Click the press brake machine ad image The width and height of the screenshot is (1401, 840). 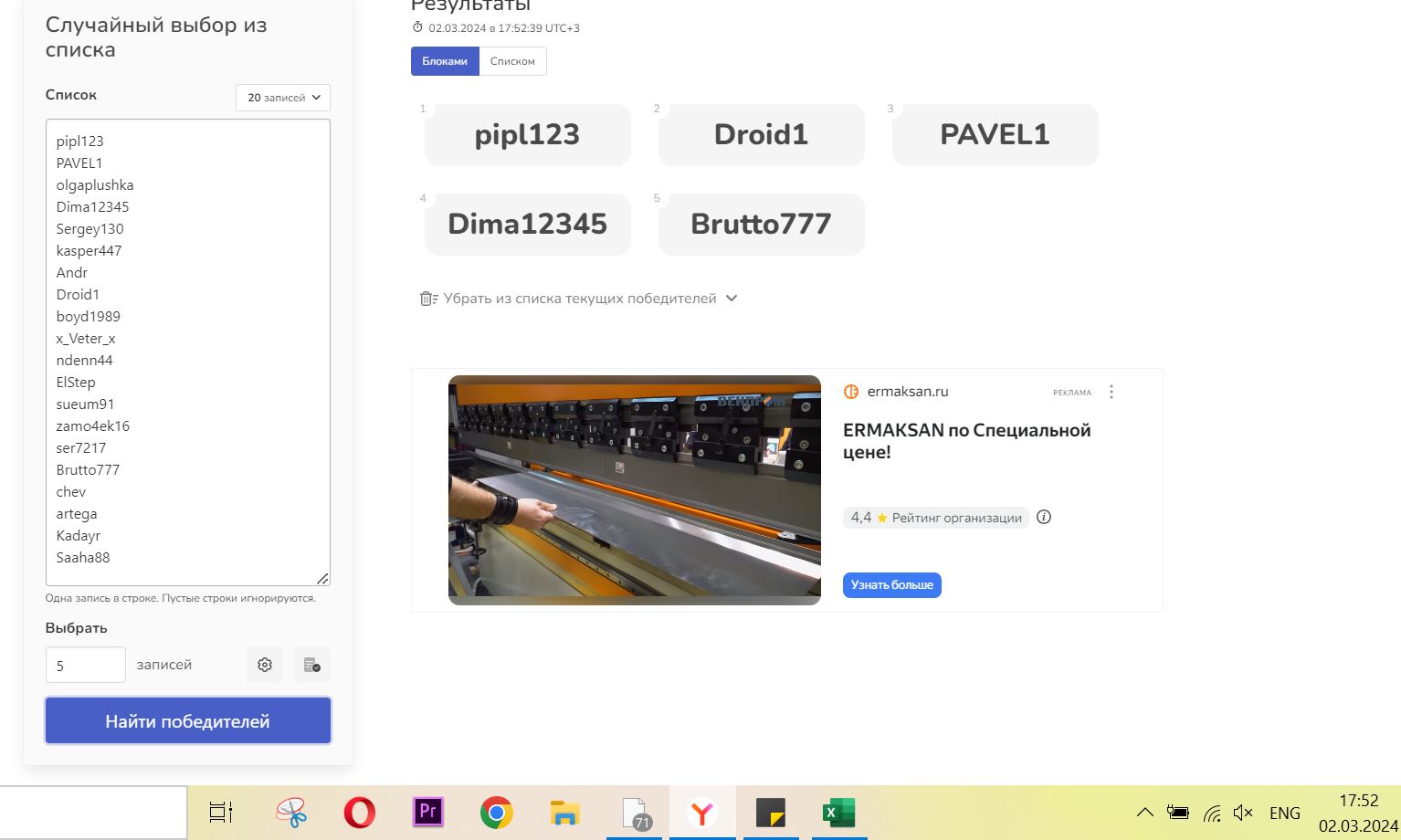pyautogui.click(x=635, y=490)
